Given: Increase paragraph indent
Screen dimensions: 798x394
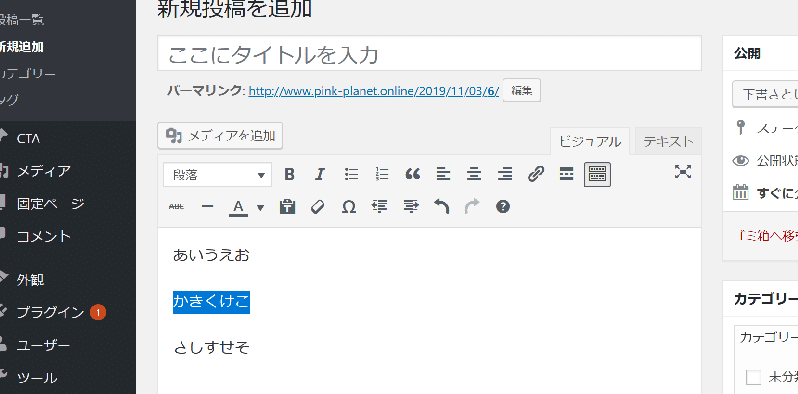Looking at the screenshot, I should click(411, 207).
